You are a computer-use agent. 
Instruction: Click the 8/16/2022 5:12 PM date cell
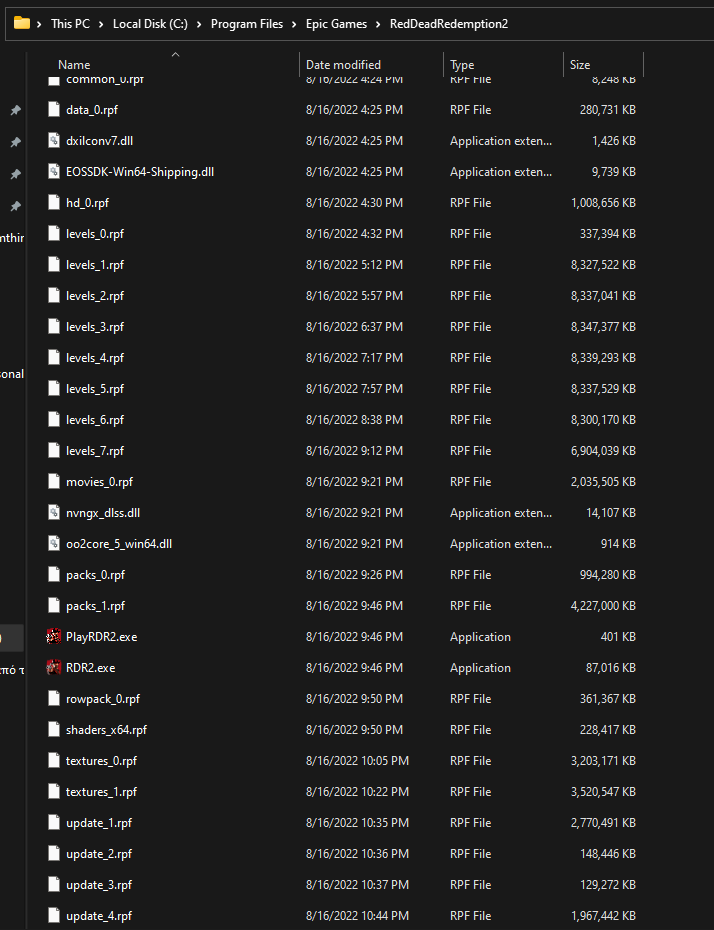click(x=354, y=265)
